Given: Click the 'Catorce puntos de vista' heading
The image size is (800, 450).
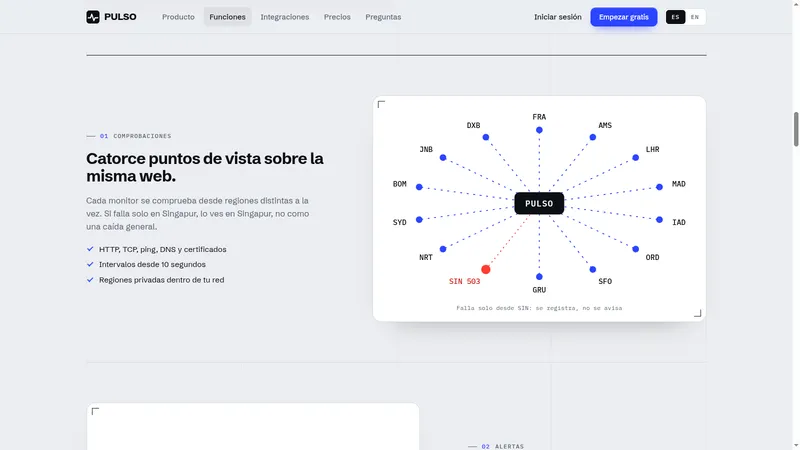Looking at the screenshot, I should 205,167.
